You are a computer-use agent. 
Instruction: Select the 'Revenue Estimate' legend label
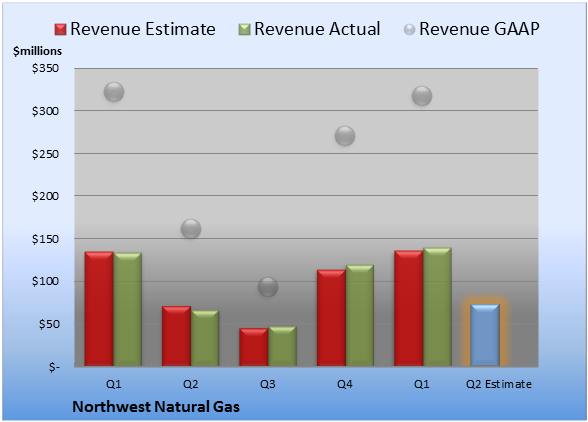tap(143, 29)
